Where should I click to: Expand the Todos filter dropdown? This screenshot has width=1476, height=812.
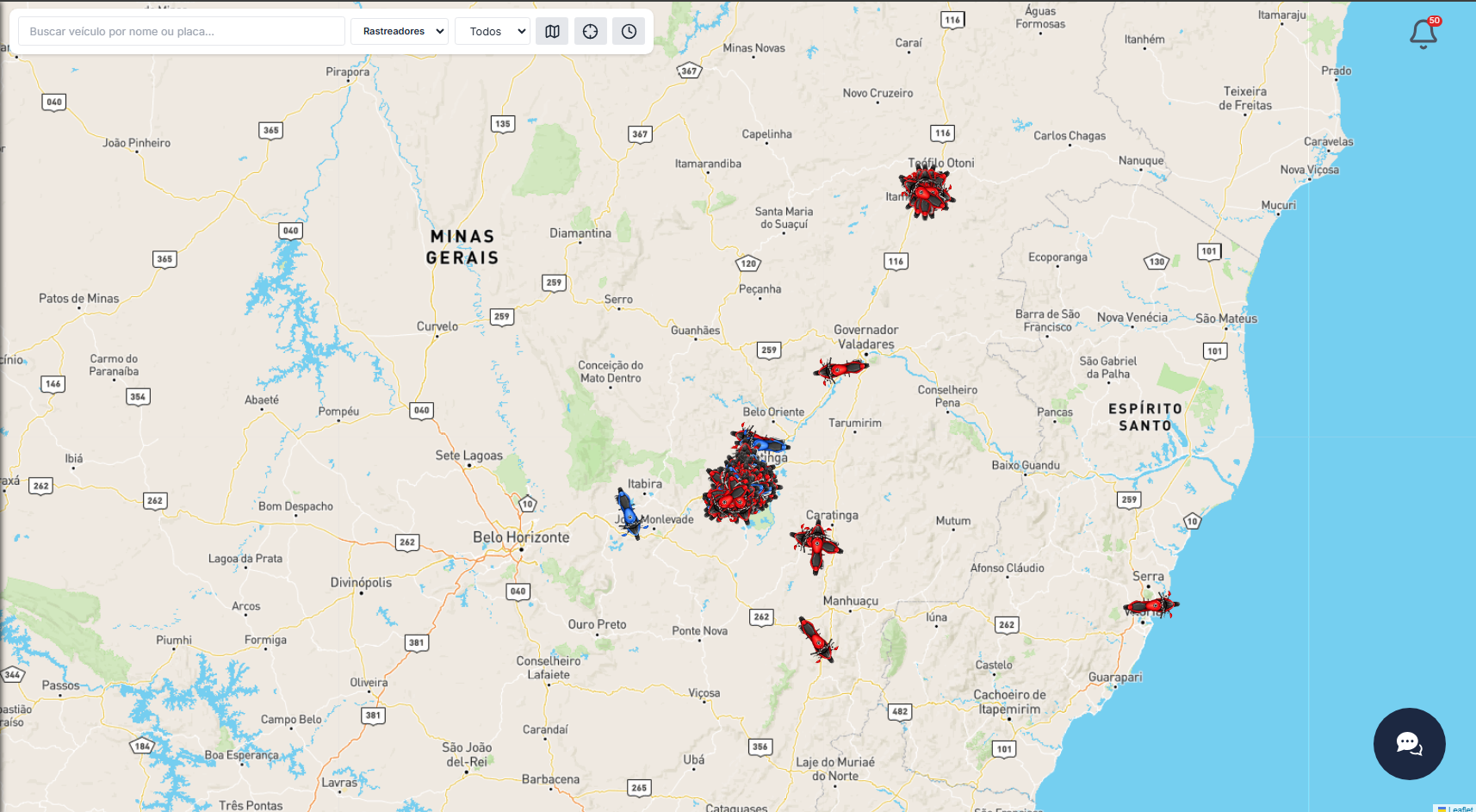pos(493,31)
